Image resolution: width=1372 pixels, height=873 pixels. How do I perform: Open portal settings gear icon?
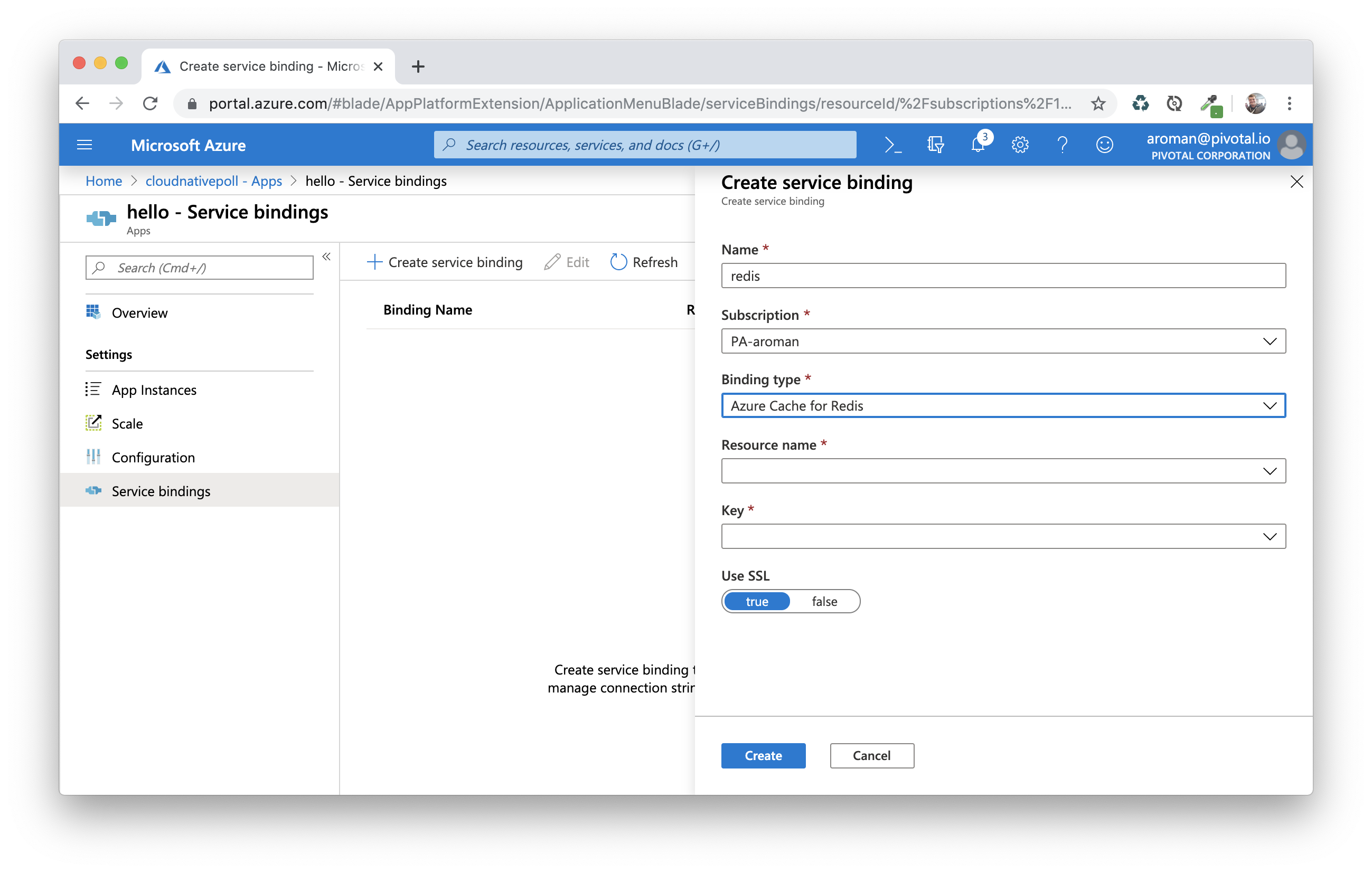coord(1020,145)
